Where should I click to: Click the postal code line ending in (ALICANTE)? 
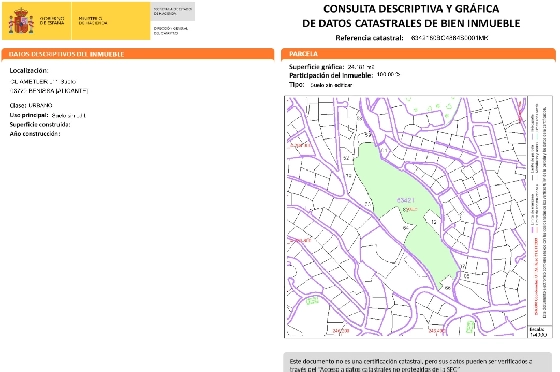pyautogui.click(x=49, y=91)
